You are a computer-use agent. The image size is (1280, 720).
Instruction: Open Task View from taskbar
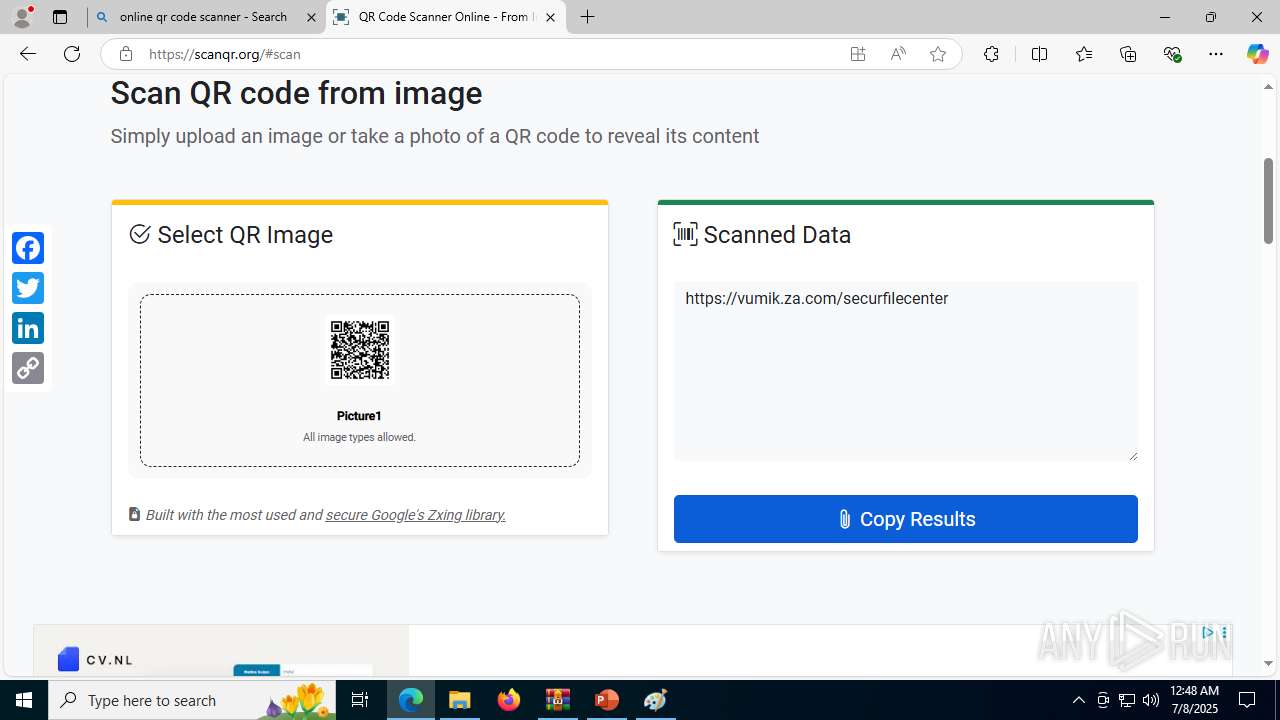coord(361,700)
